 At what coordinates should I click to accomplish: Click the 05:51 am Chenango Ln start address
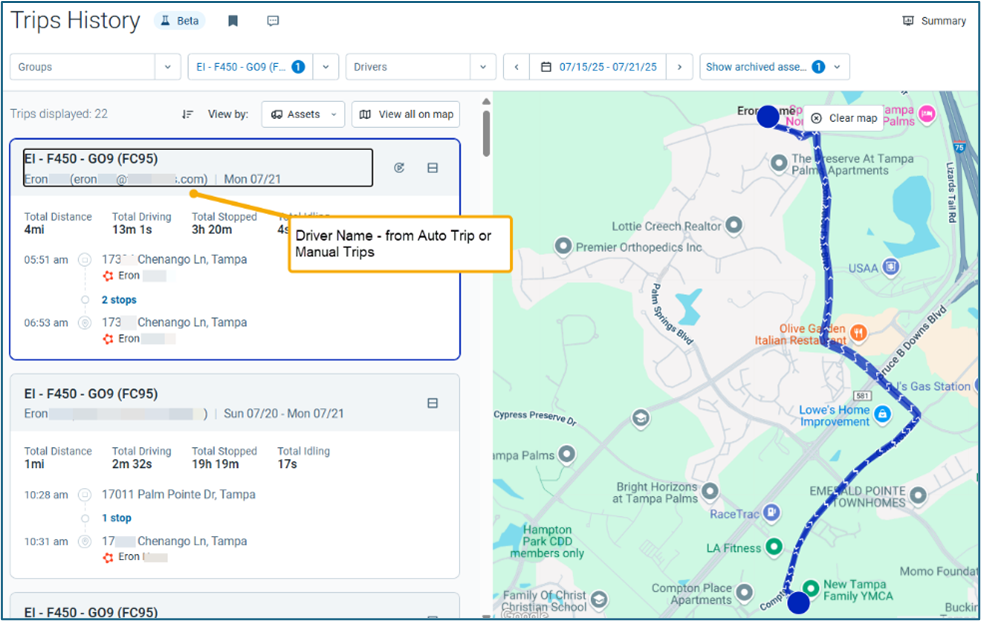coord(175,260)
